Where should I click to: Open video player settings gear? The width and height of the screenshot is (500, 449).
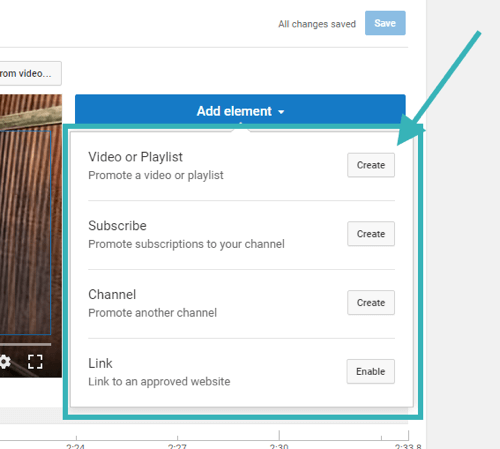[x=5, y=362]
